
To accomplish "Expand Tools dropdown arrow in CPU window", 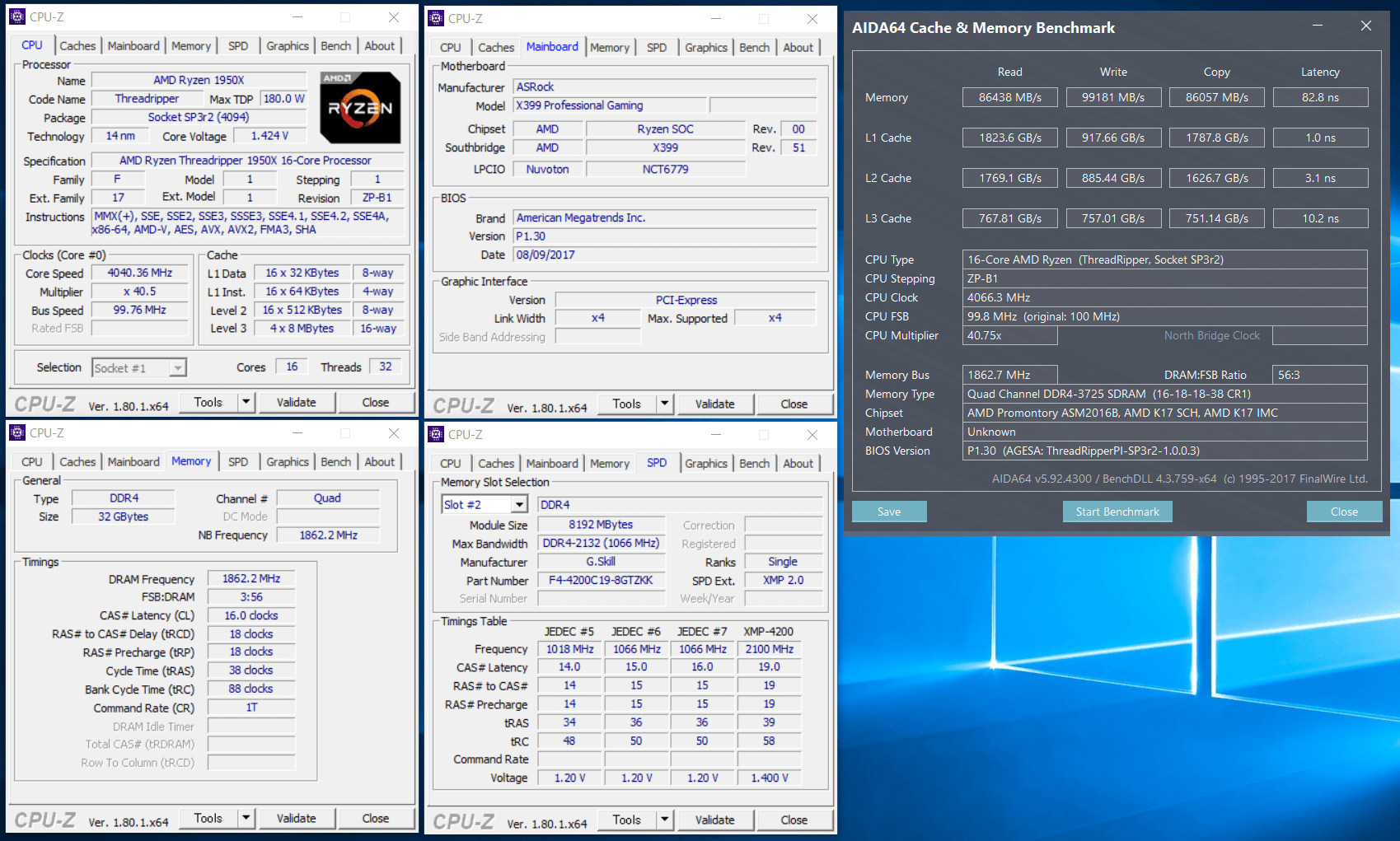I will [246, 402].
